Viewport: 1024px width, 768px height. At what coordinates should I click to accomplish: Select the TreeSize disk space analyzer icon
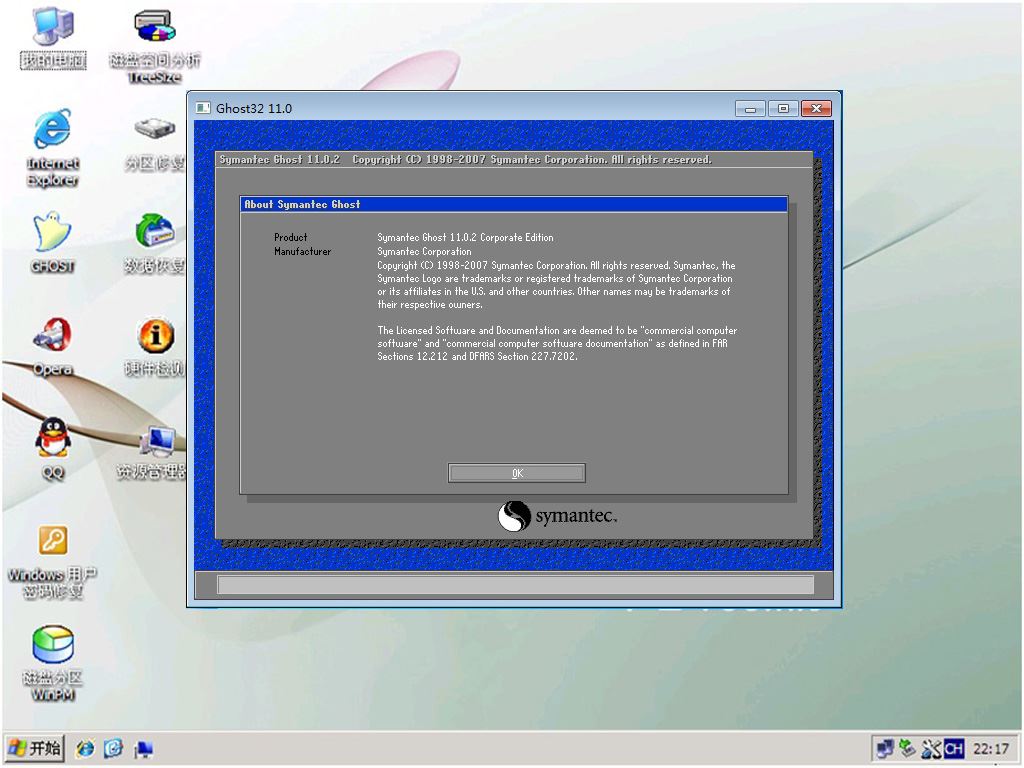(x=155, y=46)
